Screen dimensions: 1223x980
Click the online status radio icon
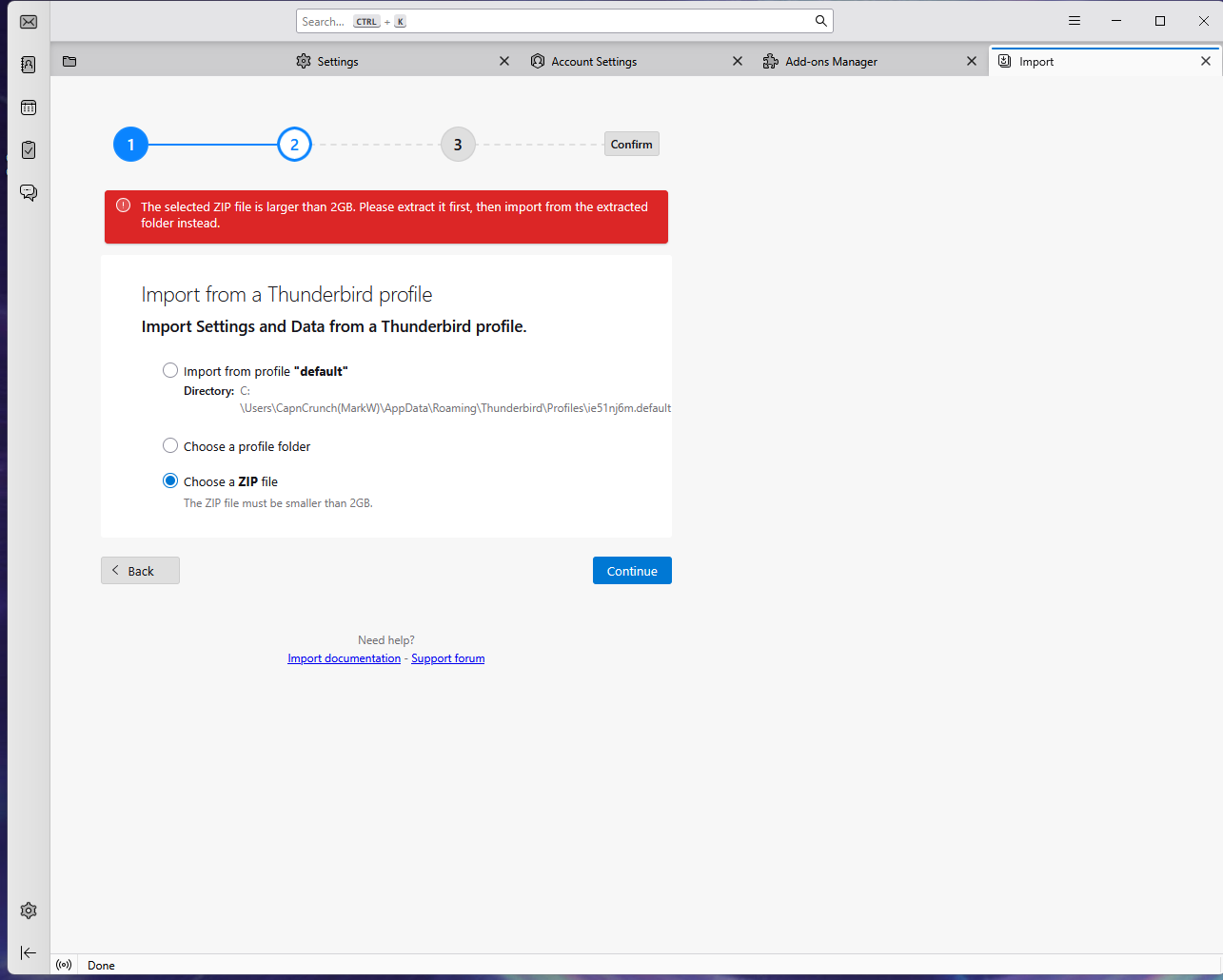point(64,965)
